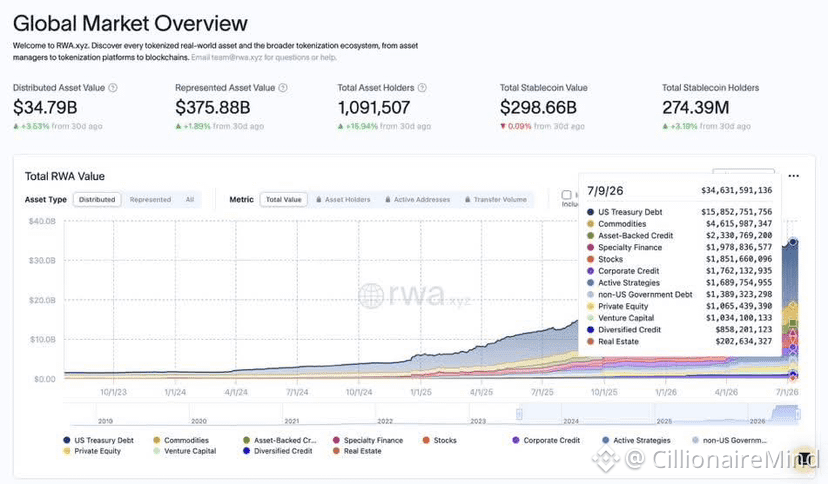The image size is (828, 484).
Task: Click the Represented Asset Value info icon
Action: [283, 88]
